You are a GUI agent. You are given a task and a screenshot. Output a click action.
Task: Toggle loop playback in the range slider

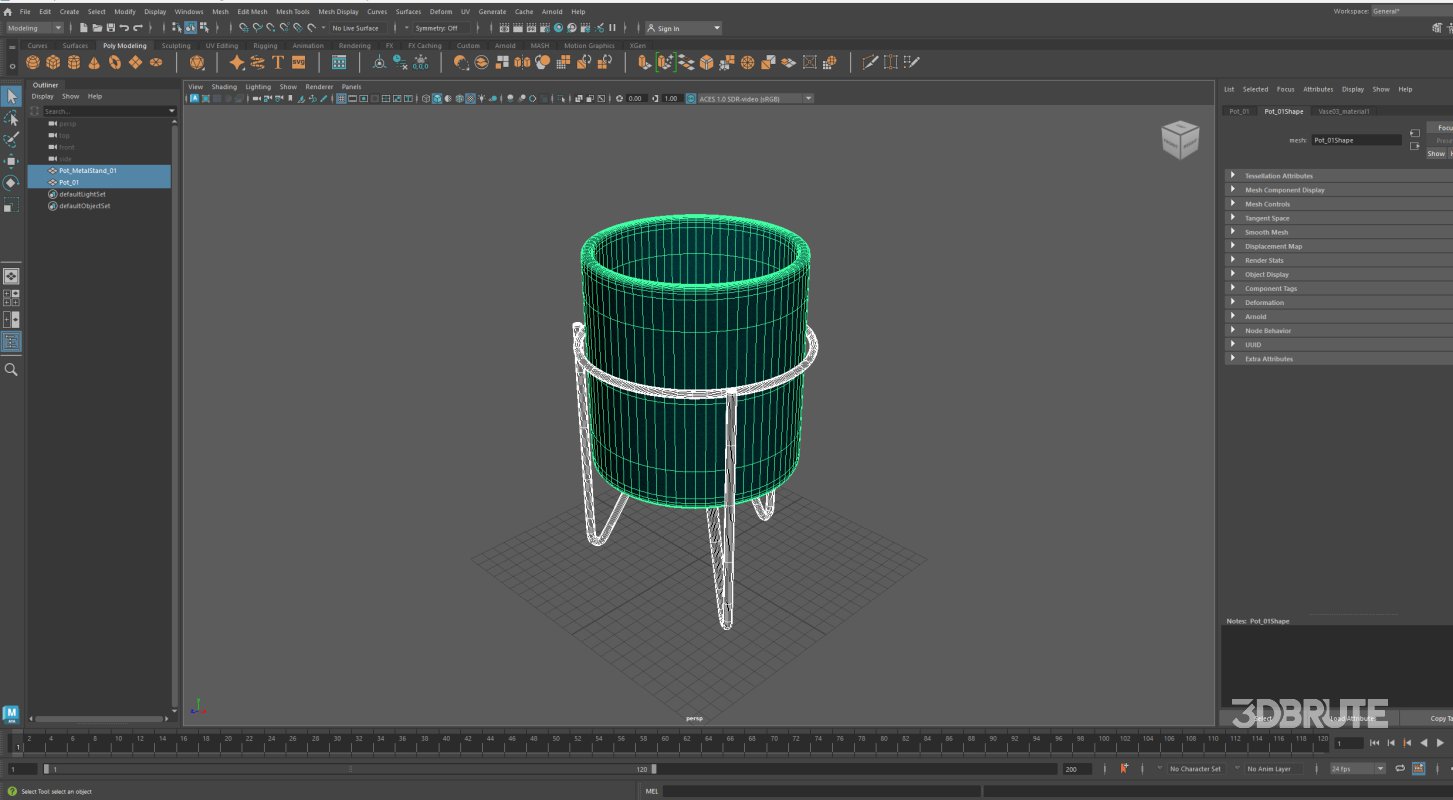[x=1400, y=769]
